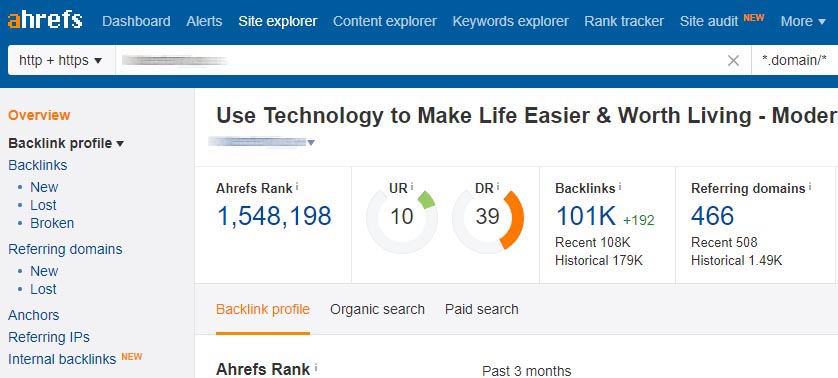Open the blurred domain dropdown arrow under title
The height and width of the screenshot is (378, 838).
pyautogui.click(x=311, y=142)
